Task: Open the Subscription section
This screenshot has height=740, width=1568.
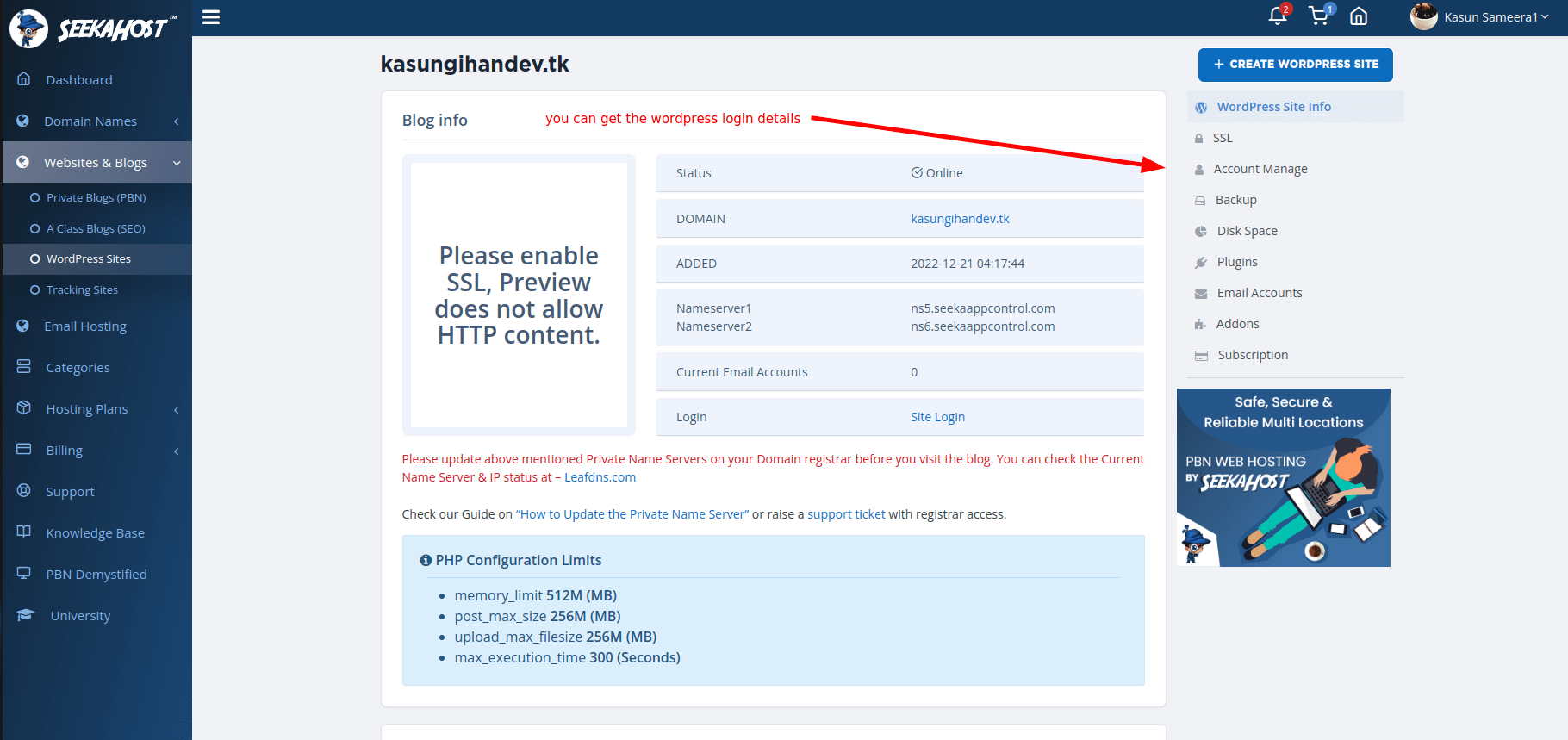Action: pyautogui.click(x=1253, y=355)
